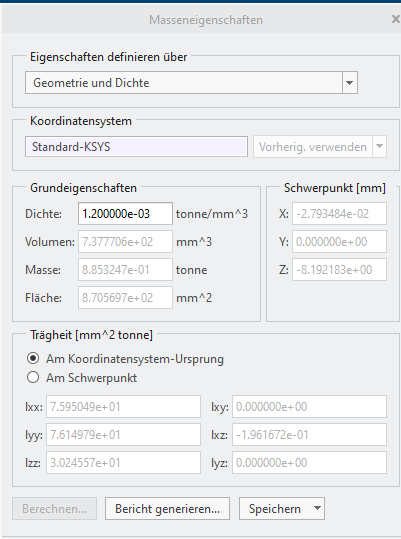Close the Masseneigenschaften dialog
Viewport: 401px width, 539px height.
click(x=396, y=19)
